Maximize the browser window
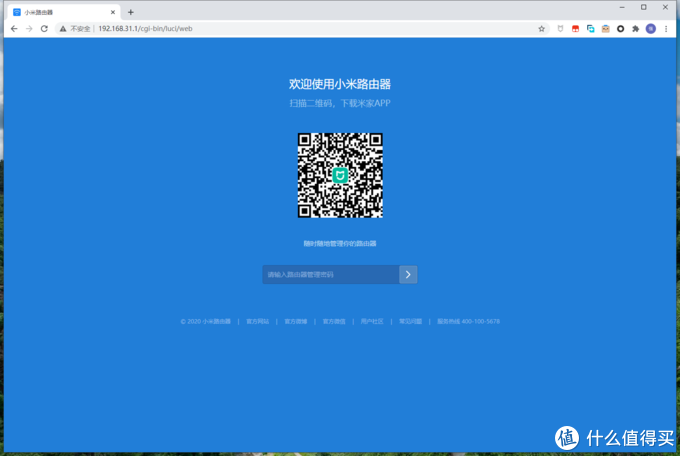 644,7
